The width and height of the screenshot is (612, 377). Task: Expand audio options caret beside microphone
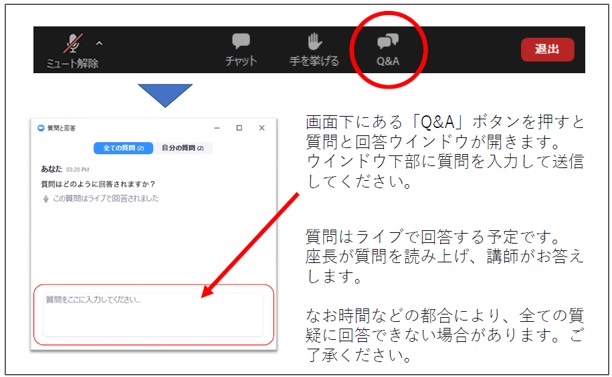click(x=99, y=43)
